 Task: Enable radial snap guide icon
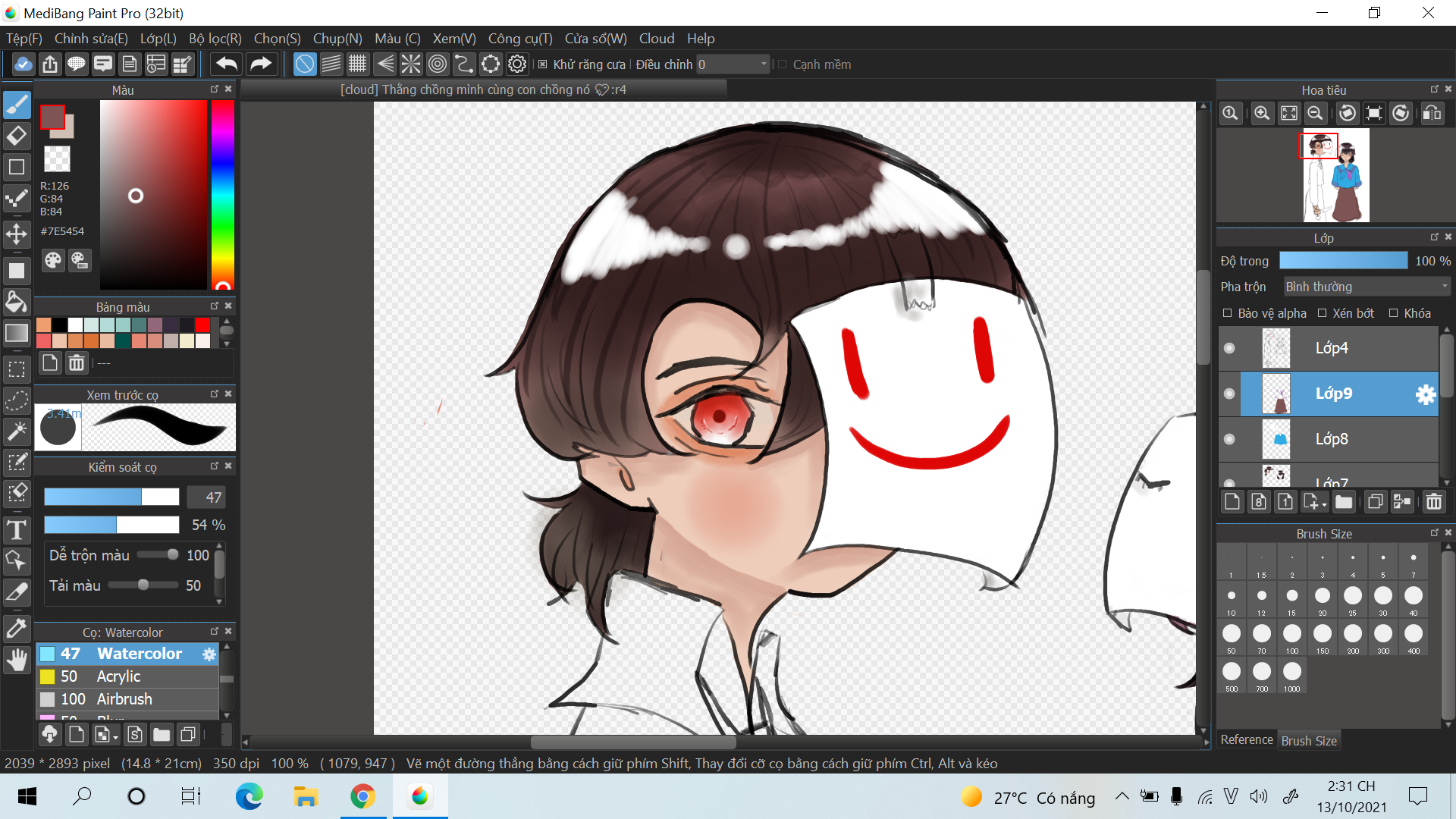tap(411, 64)
